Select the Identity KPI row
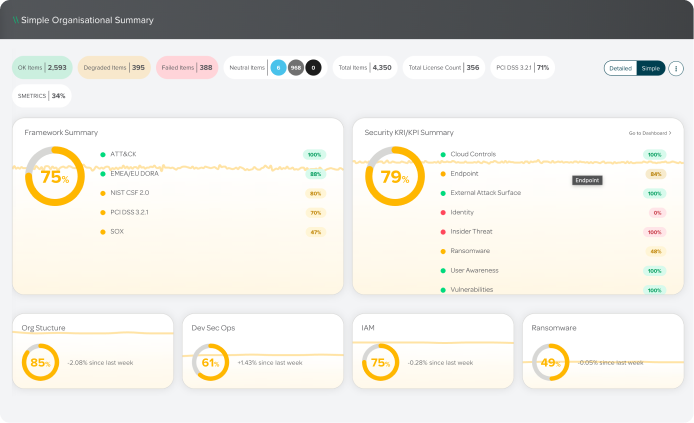The image size is (694, 423). click(x=553, y=212)
